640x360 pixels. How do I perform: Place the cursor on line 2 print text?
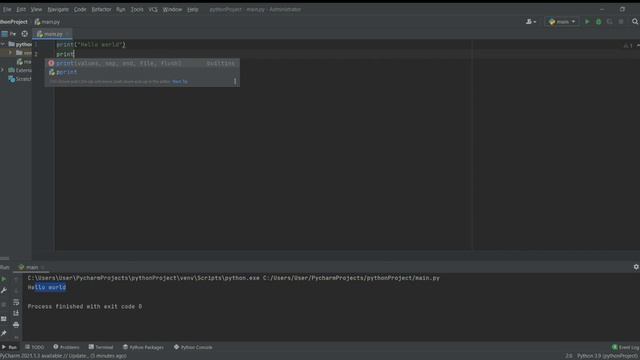(65, 54)
